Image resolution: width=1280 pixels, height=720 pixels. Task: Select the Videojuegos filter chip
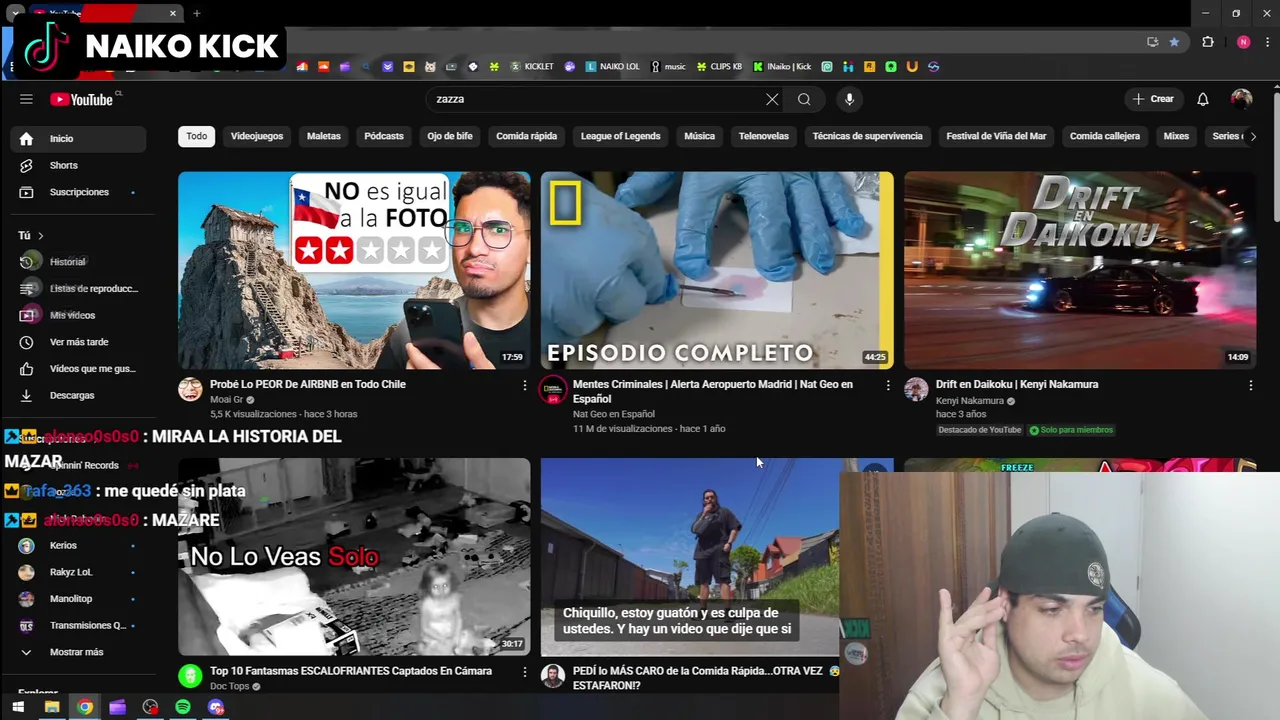coord(257,136)
